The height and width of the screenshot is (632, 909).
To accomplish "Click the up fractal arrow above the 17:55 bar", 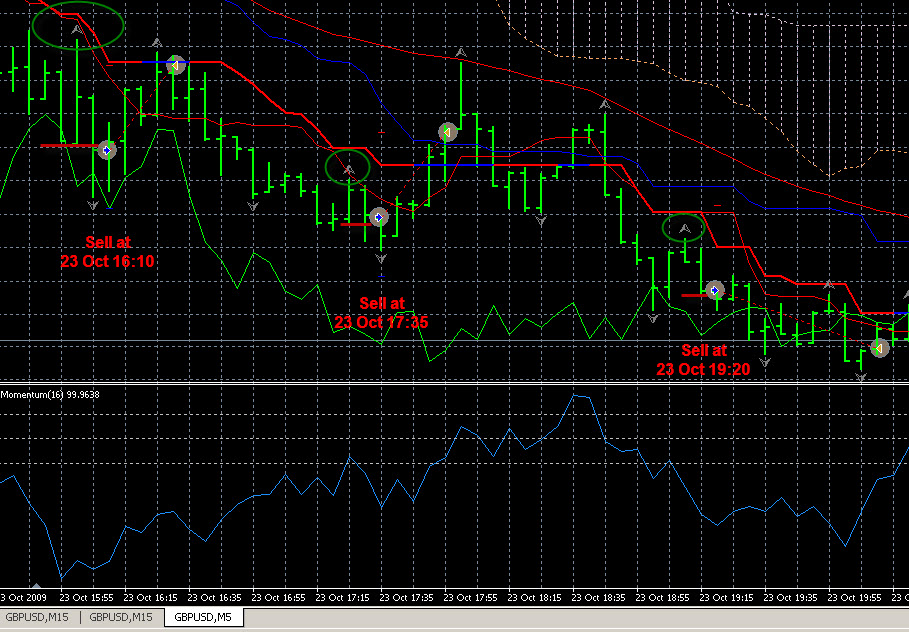I will coord(460,53).
